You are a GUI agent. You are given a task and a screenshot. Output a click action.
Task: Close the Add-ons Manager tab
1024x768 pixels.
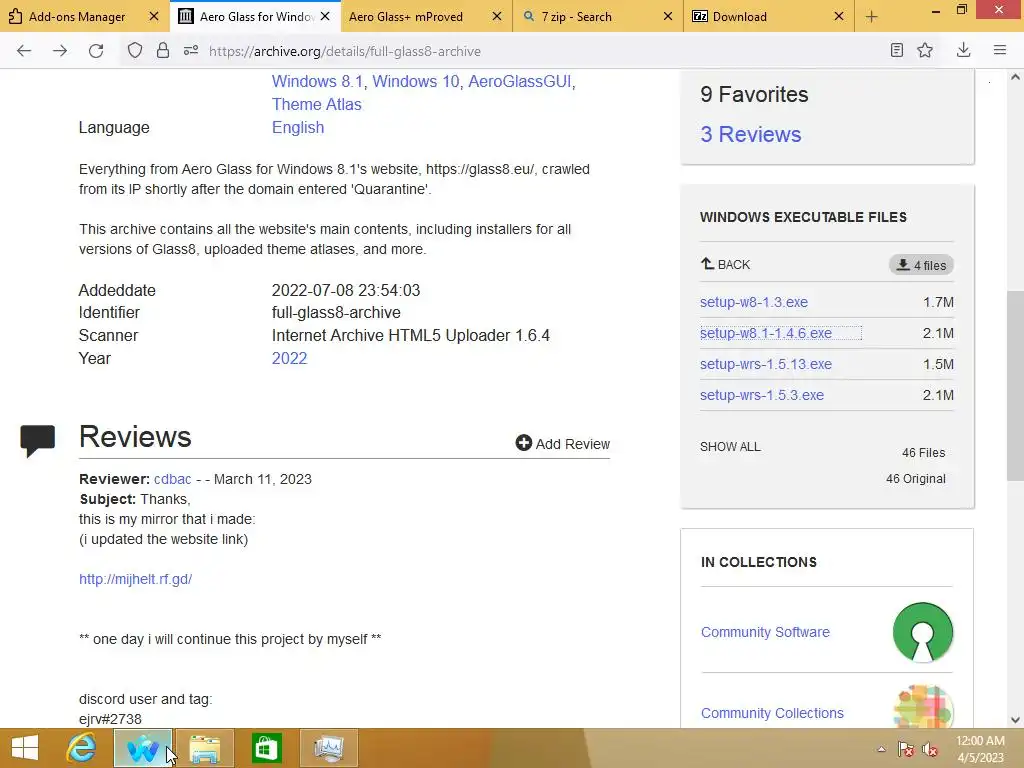click(x=154, y=16)
